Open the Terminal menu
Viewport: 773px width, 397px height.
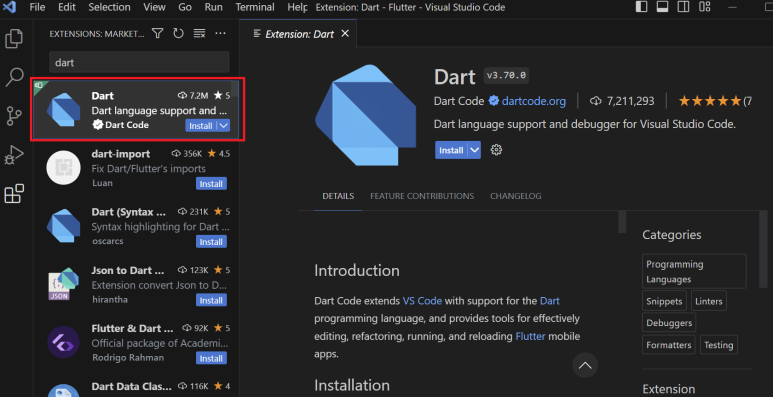point(255,7)
